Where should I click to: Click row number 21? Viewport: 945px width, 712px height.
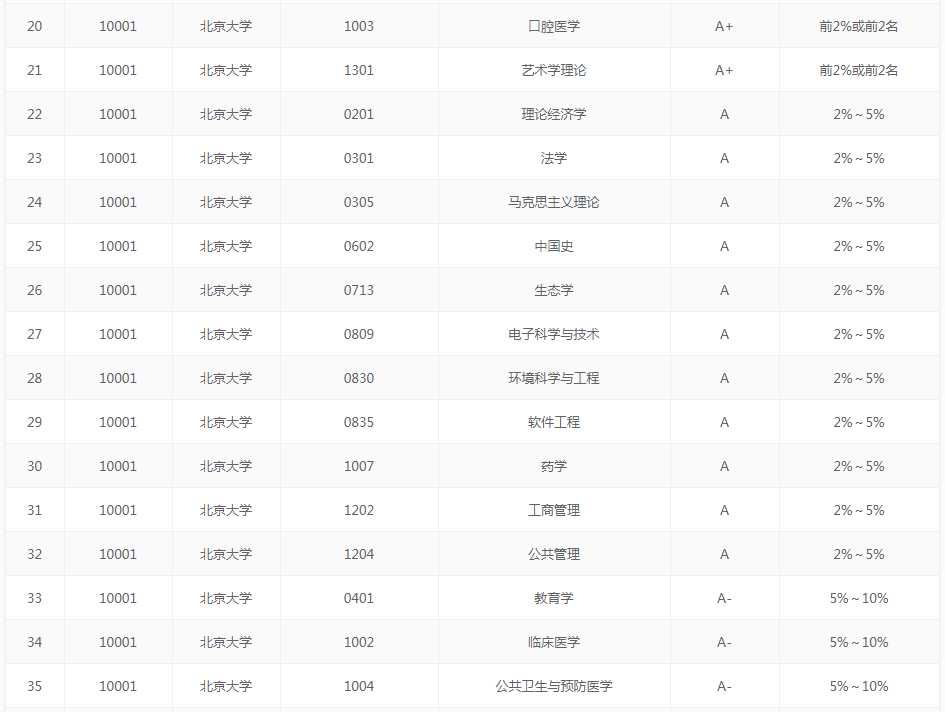pyautogui.click(x=34, y=70)
